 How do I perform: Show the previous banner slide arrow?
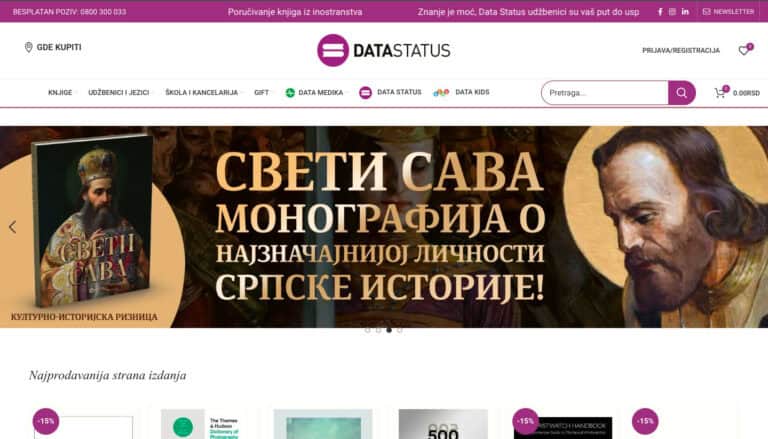point(12,227)
